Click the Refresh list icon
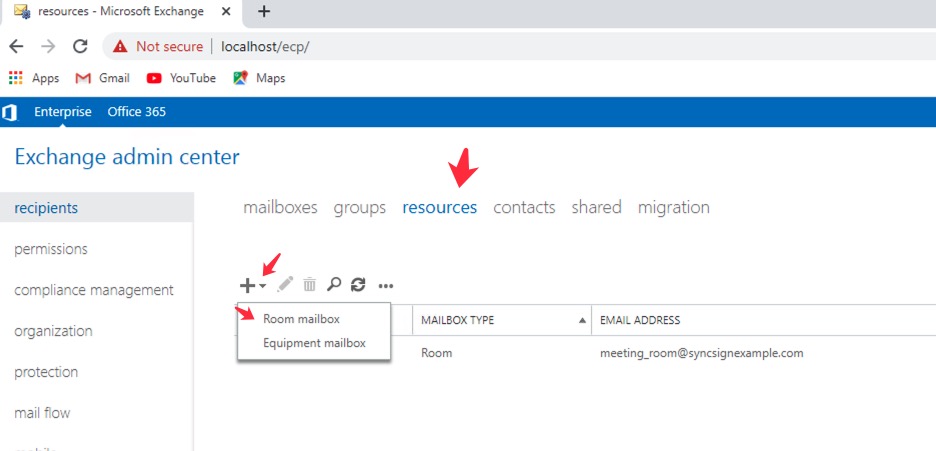936x451 pixels. click(x=358, y=285)
